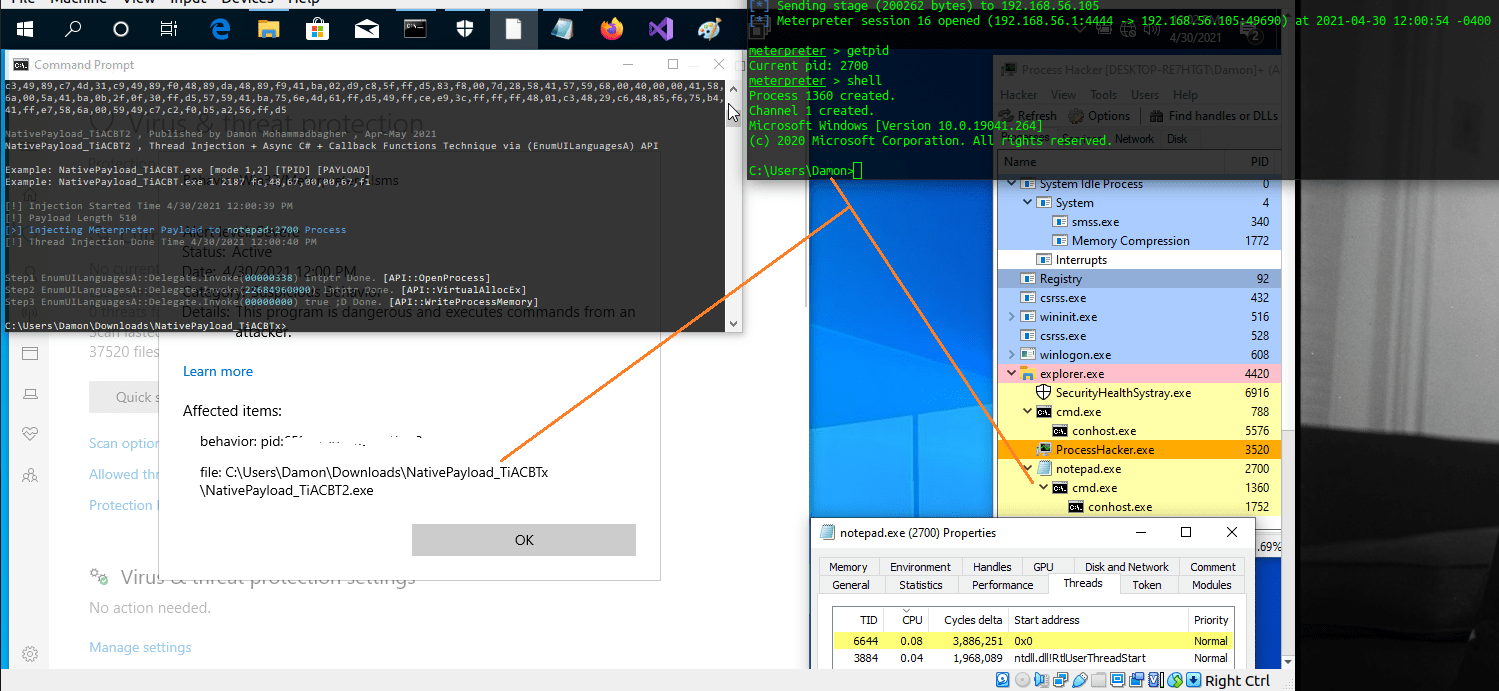This screenshot has height=691, width=1499.
Task: Click the Windows Security shield in the taskbar
Action: [x=463, y=28]
